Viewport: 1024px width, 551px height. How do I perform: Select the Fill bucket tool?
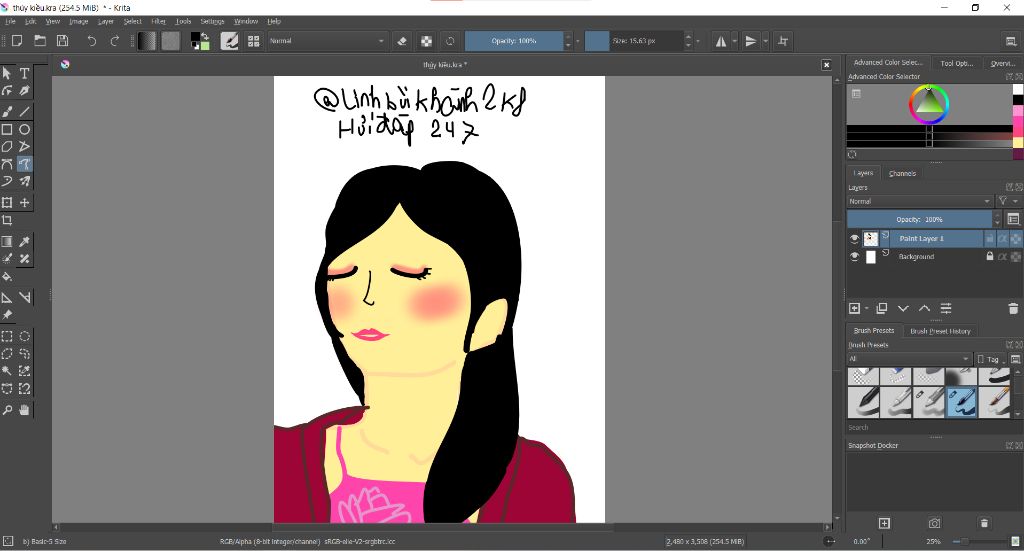(x=7, y=276)
